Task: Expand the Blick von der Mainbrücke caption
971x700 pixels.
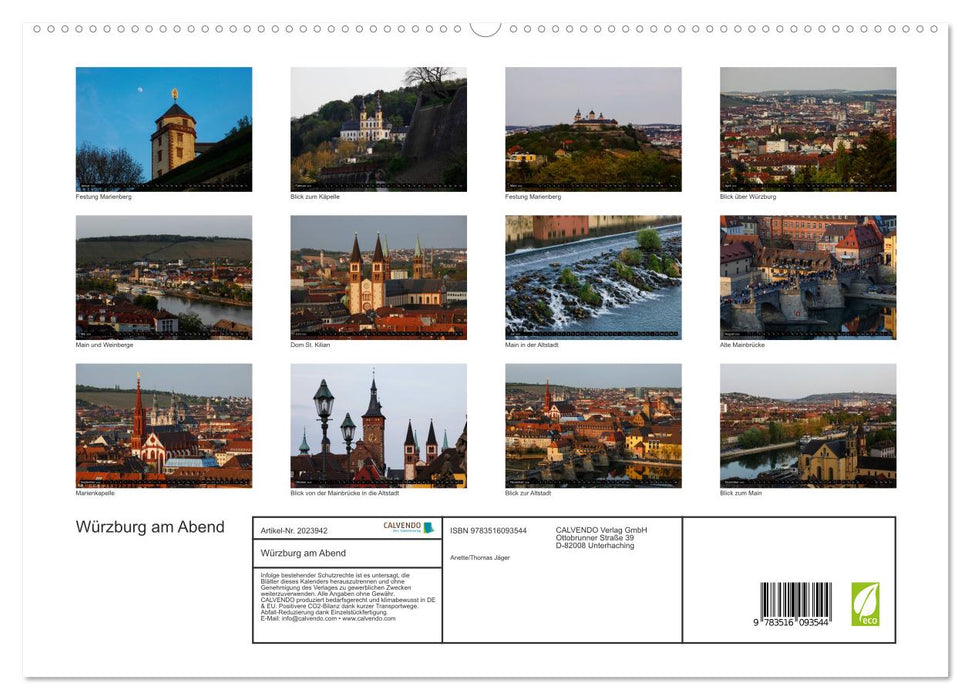Action: pos(335,492)
